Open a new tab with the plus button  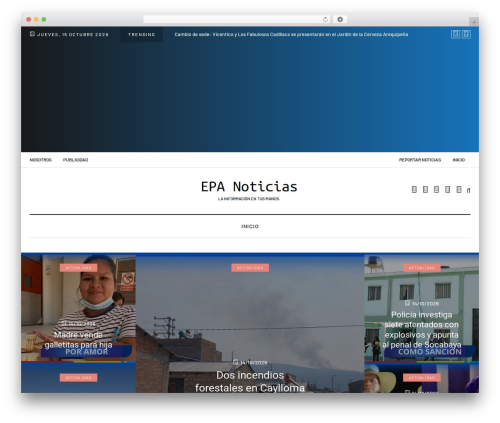click(474, 22)
